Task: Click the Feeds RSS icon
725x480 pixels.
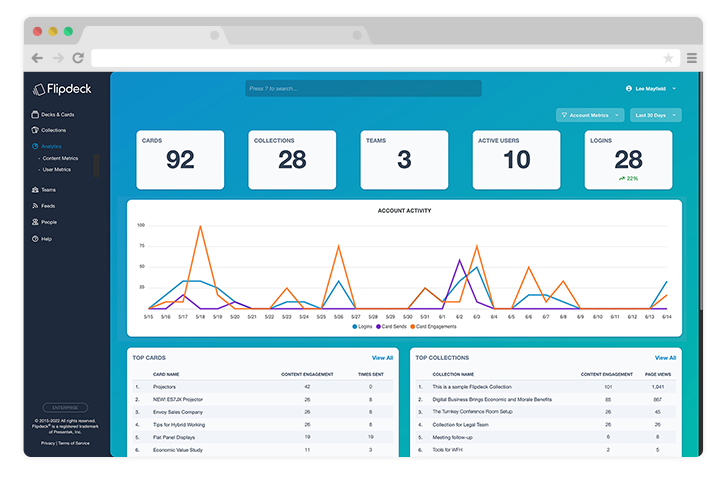Action: coord(35,206)
